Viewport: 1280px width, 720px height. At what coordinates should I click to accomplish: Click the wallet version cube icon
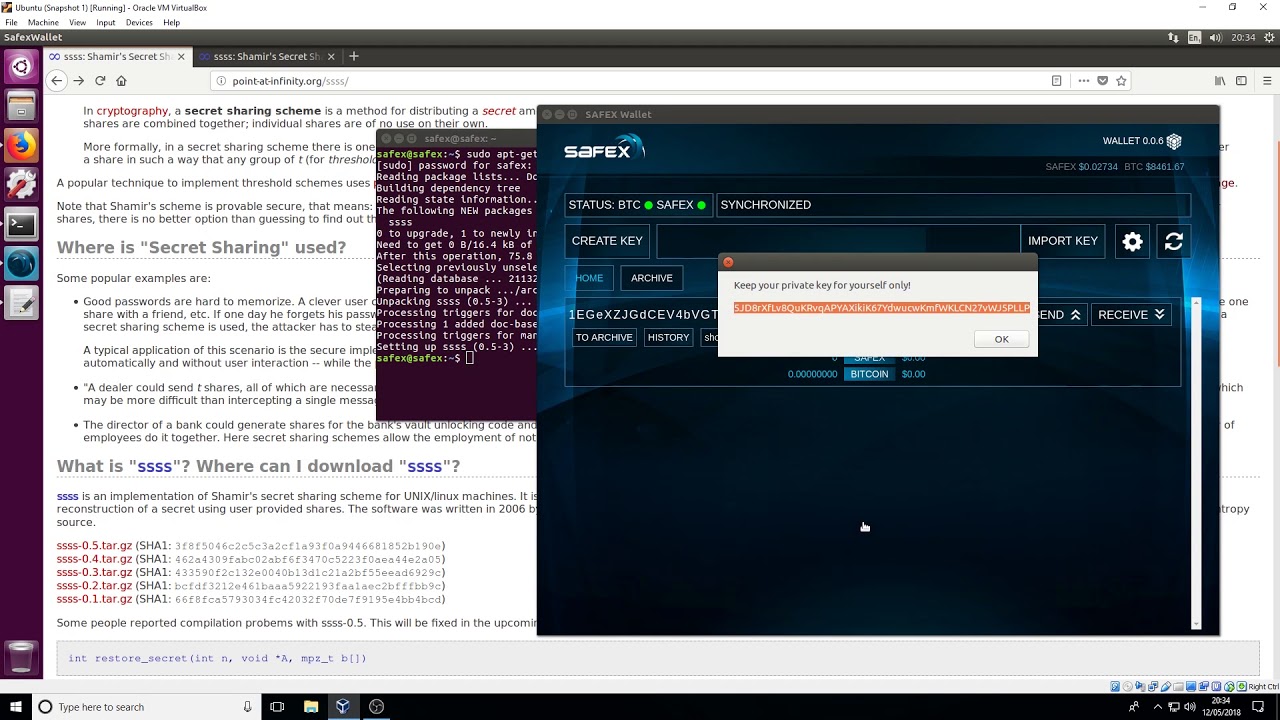coord(1174,141)
